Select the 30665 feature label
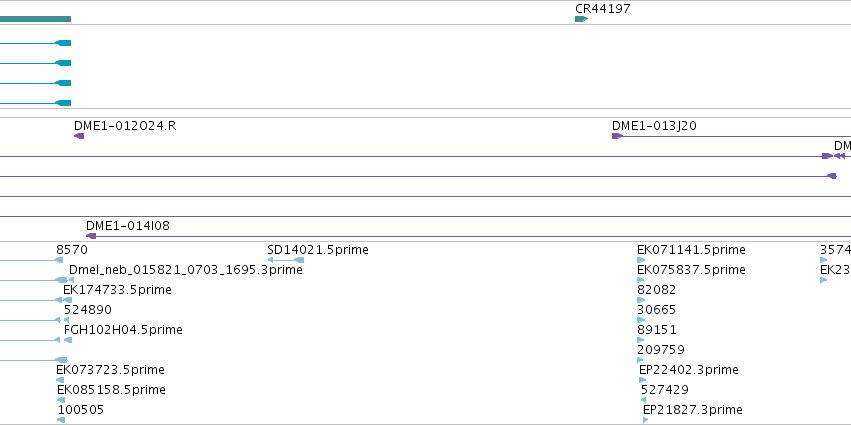This screenshot has width=851, height=425. [657, 310]
